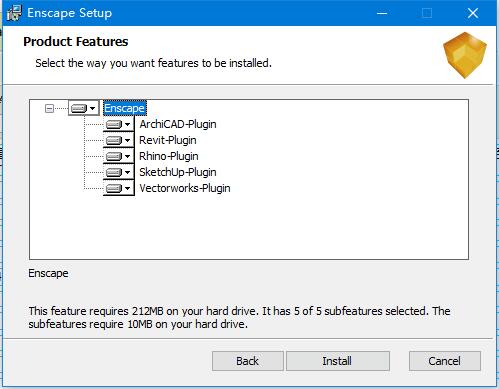
Task: Click the 'Product Features' heading
Action: click(76, 42)
